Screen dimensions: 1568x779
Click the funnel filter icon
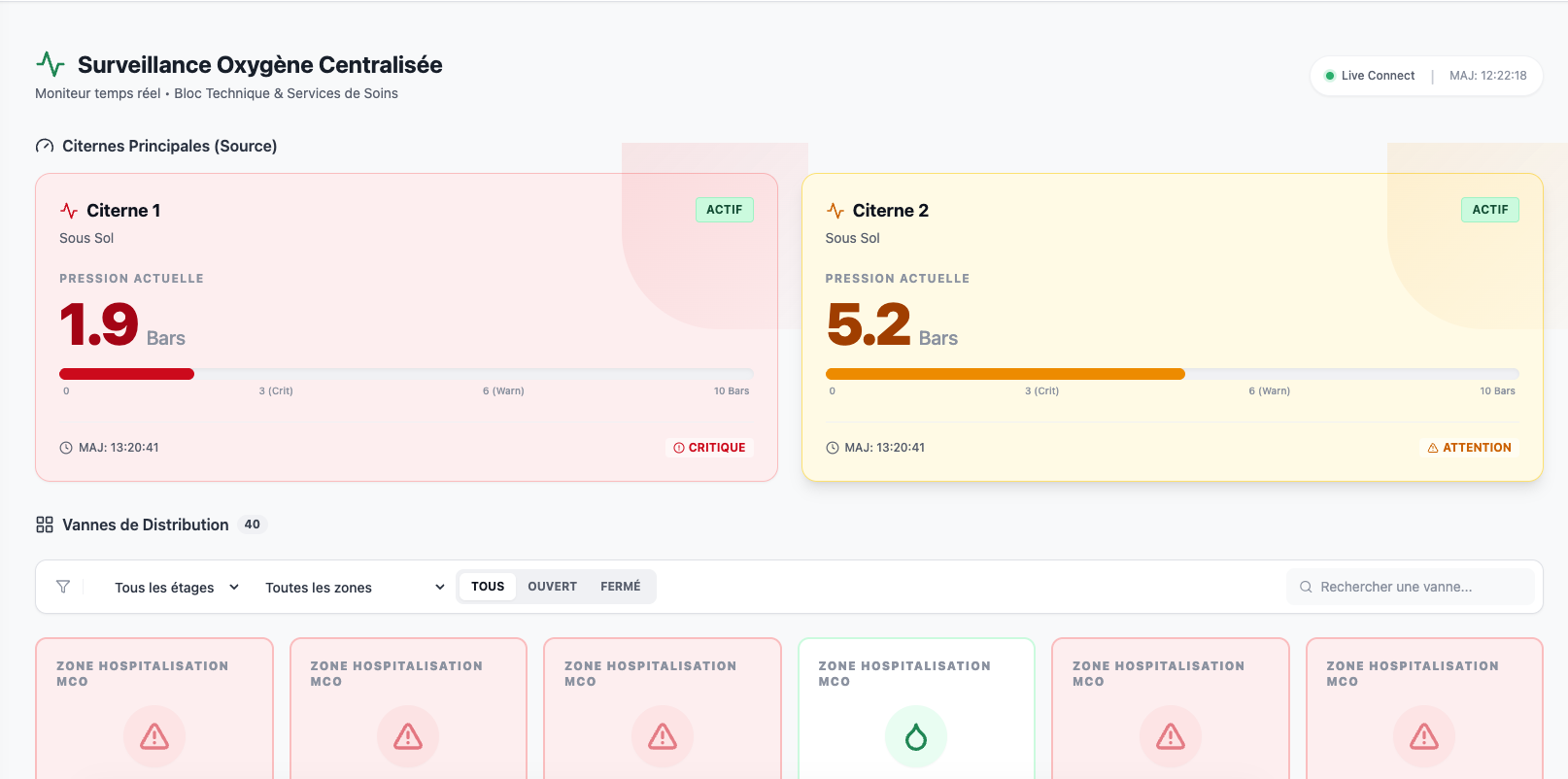[63, 587]
